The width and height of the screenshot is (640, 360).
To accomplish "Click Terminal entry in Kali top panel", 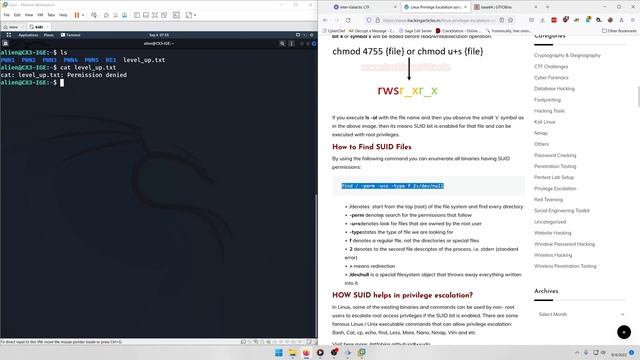I will pos(71,35).
